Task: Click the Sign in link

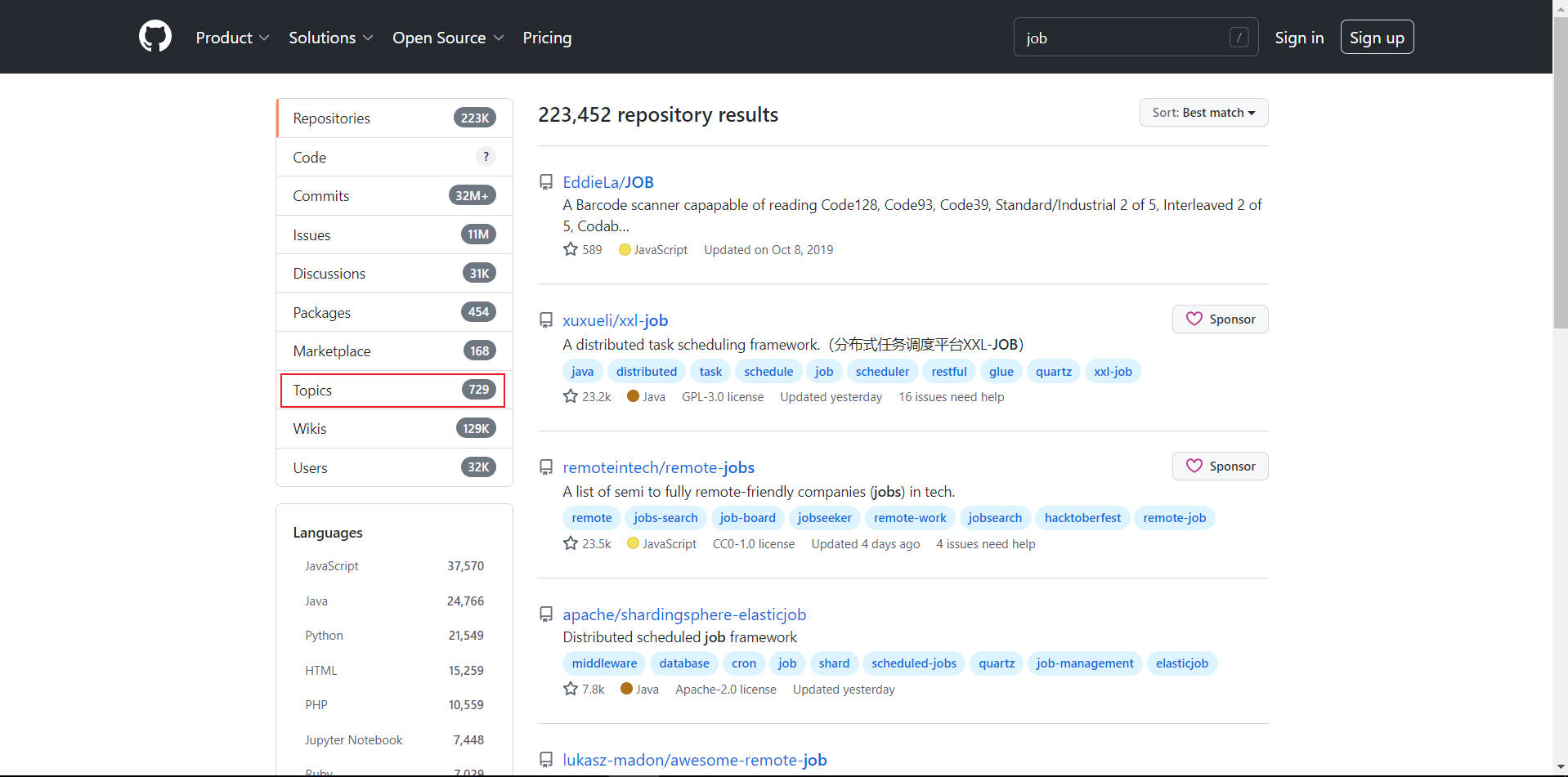Action: 1299,38
